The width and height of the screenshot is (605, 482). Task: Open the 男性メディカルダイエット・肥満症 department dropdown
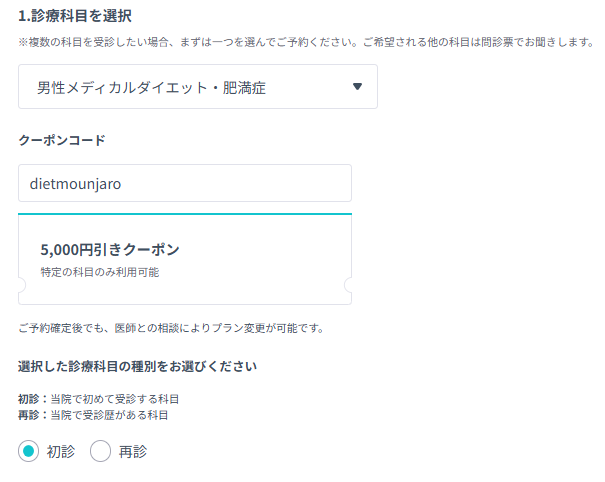click(198, 86)
